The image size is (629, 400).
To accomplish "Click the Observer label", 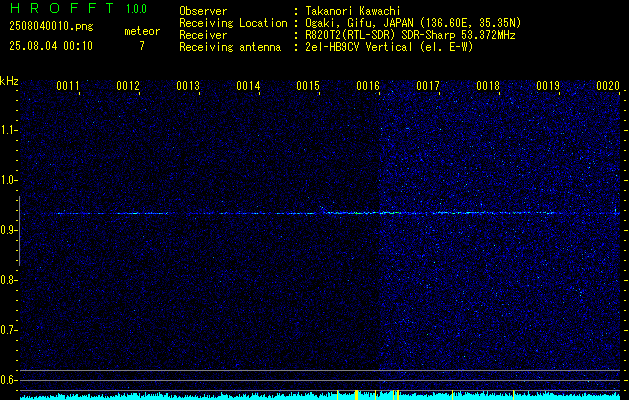I will tap(203, 11).
